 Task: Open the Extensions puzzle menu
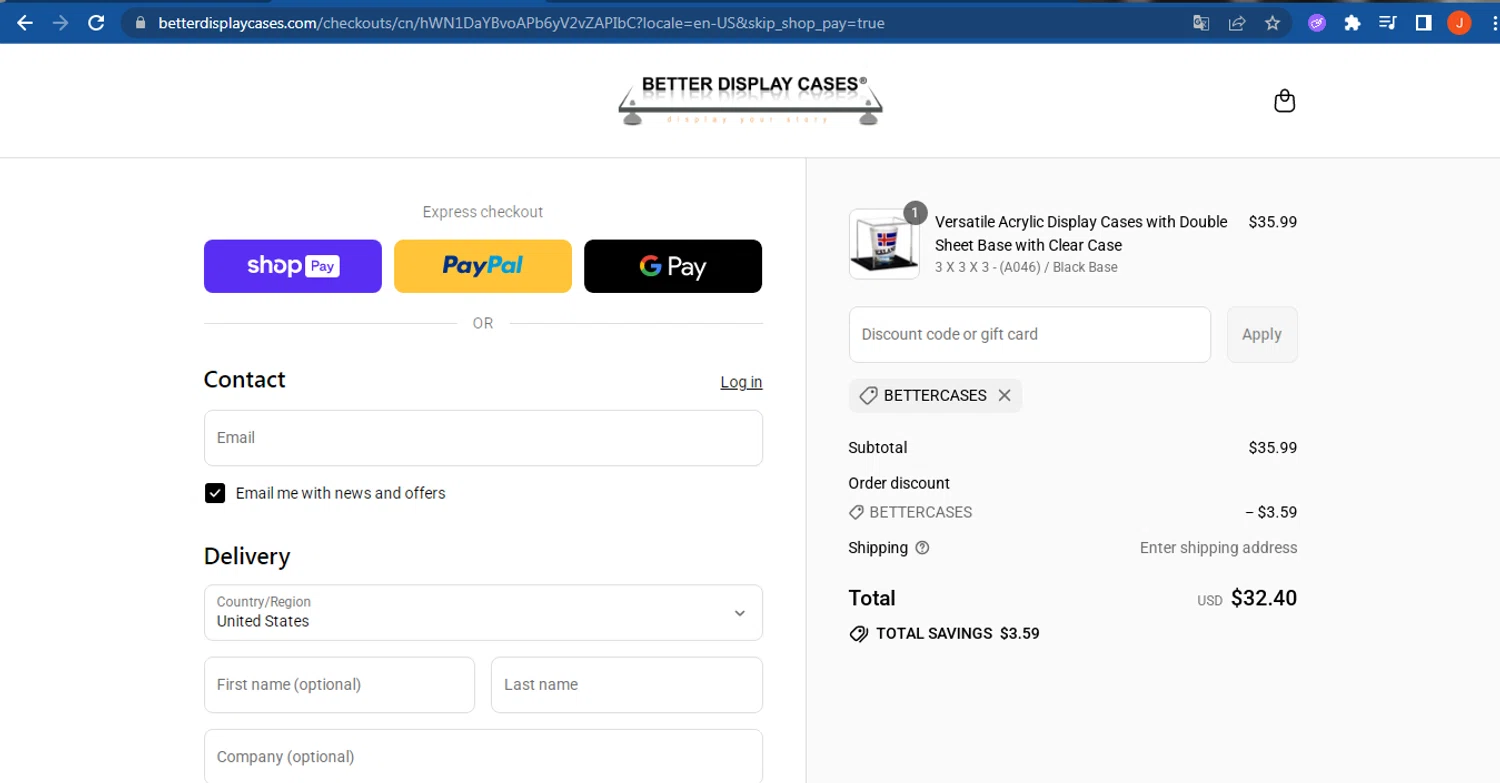click(1352, 22)
